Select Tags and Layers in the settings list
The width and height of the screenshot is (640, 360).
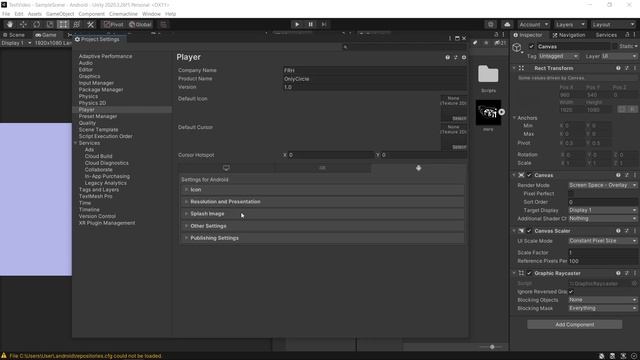pyautogui.click(x=99, y=190)
